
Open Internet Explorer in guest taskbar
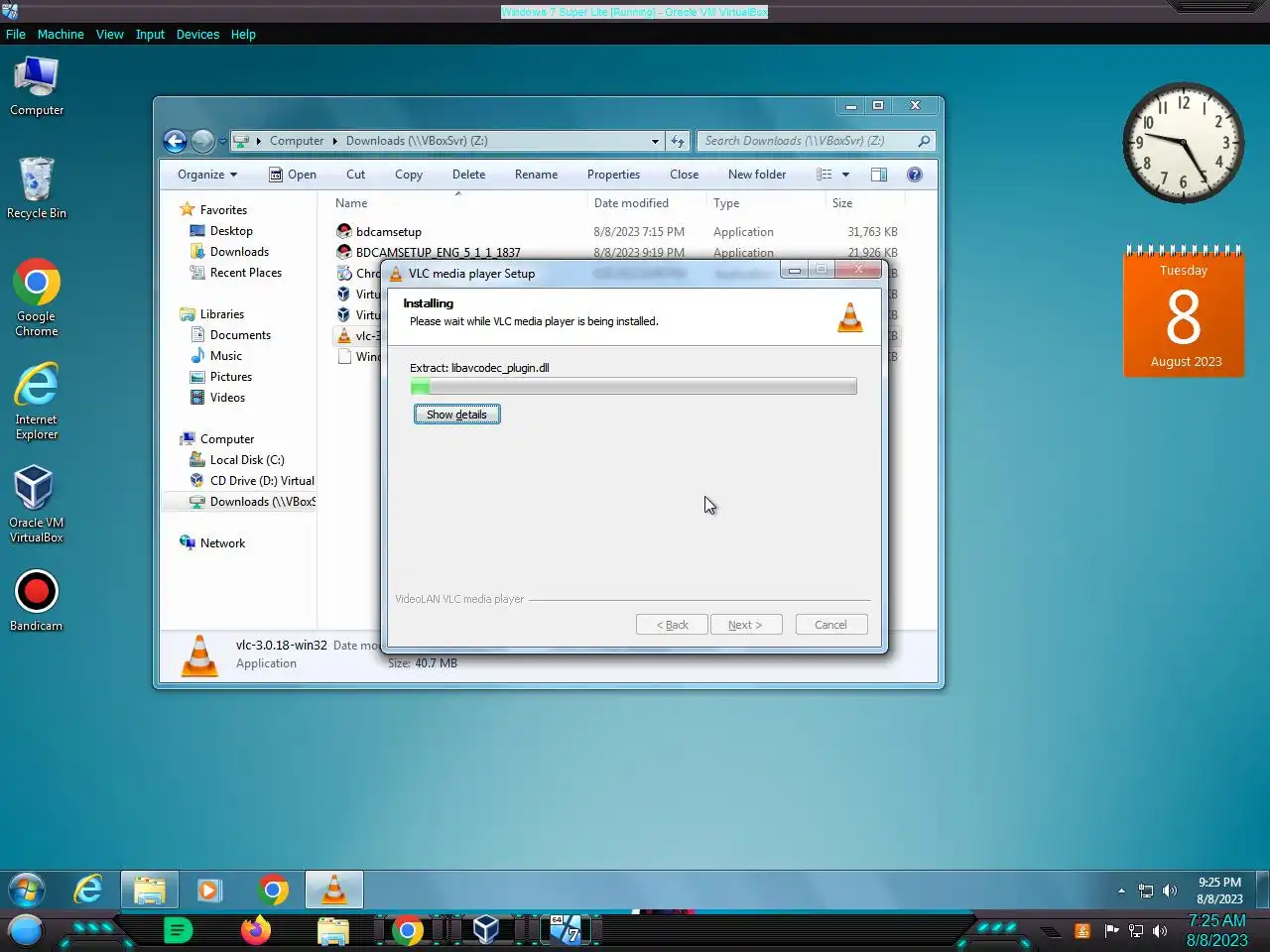pos(88,890)
